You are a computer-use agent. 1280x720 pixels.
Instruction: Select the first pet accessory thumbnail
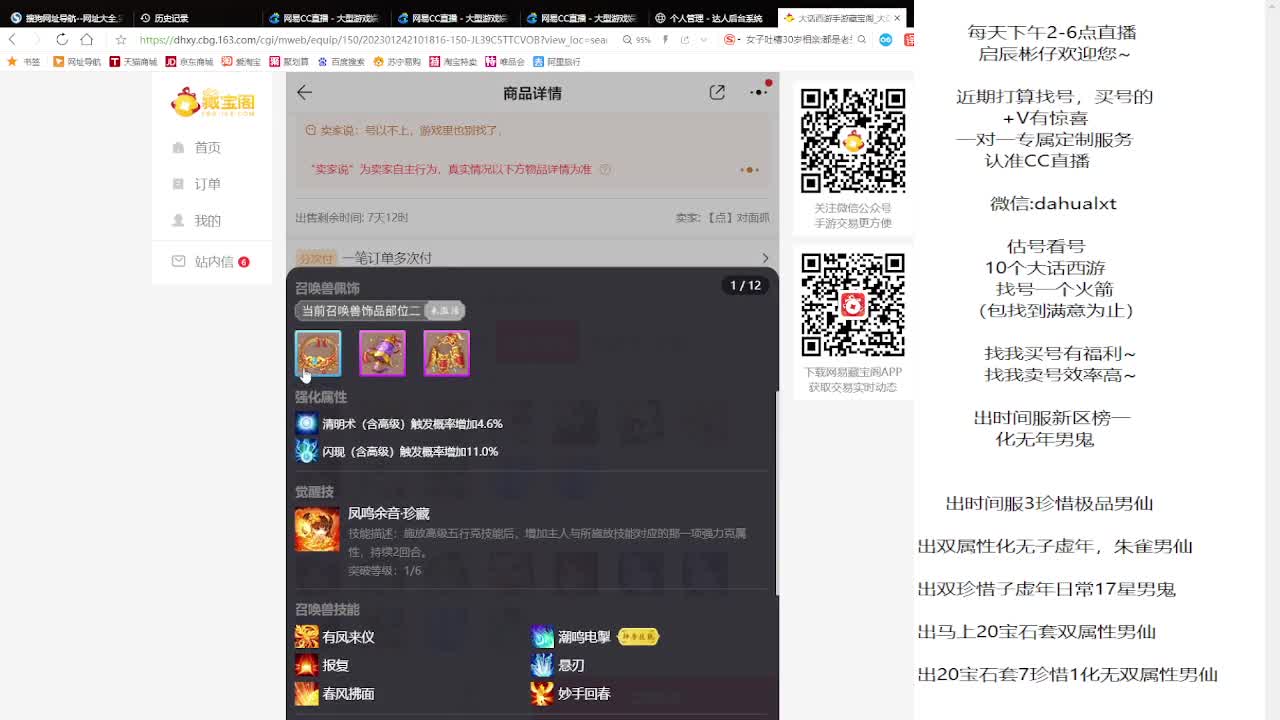[318, 353]
